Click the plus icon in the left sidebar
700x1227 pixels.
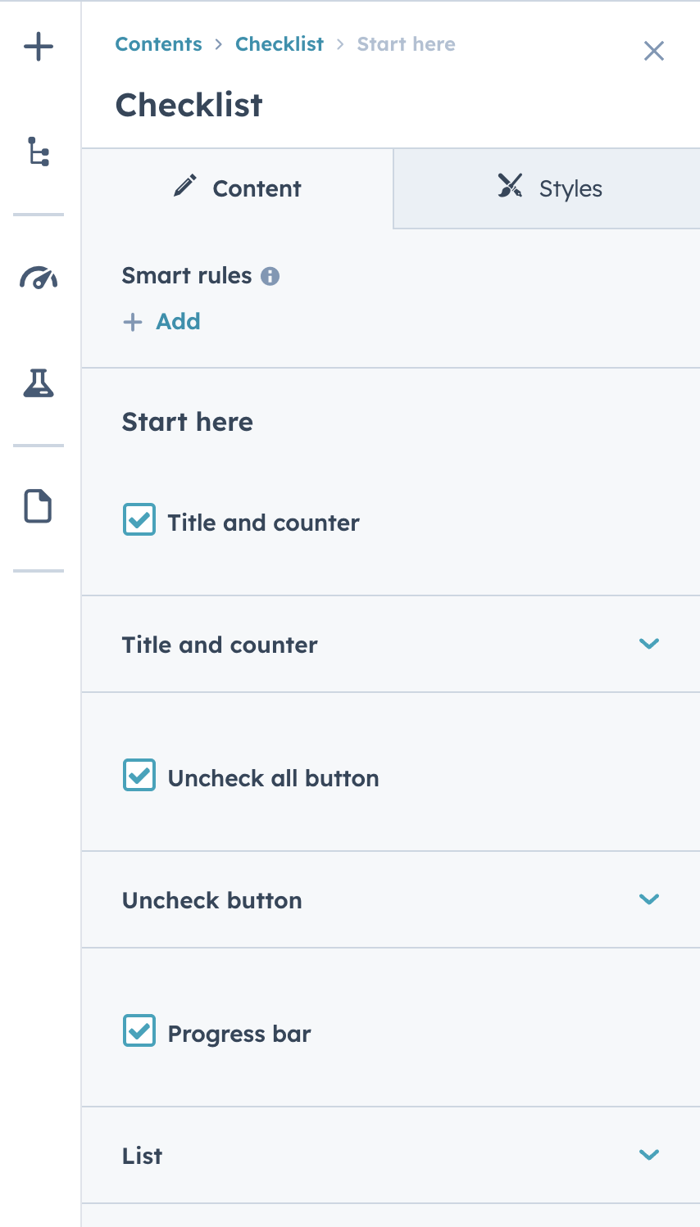[38, 46]
